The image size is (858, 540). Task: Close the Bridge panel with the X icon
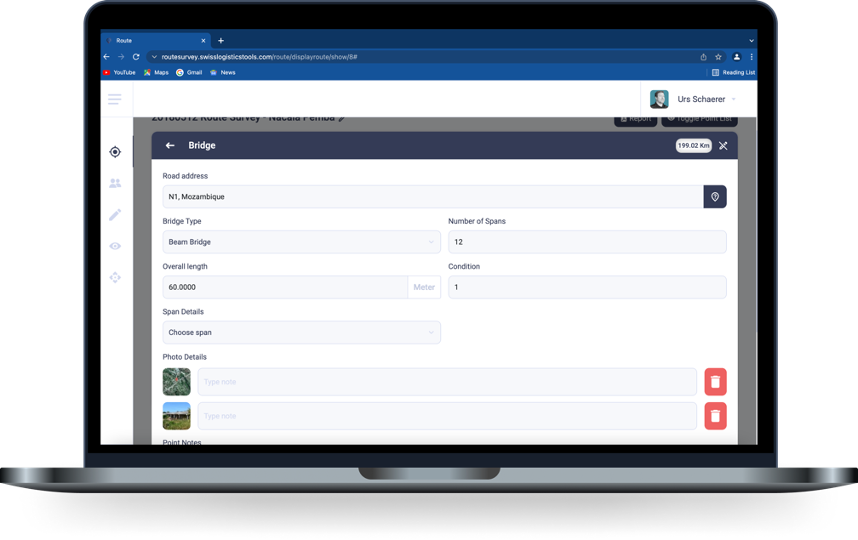tap(723, 146)
